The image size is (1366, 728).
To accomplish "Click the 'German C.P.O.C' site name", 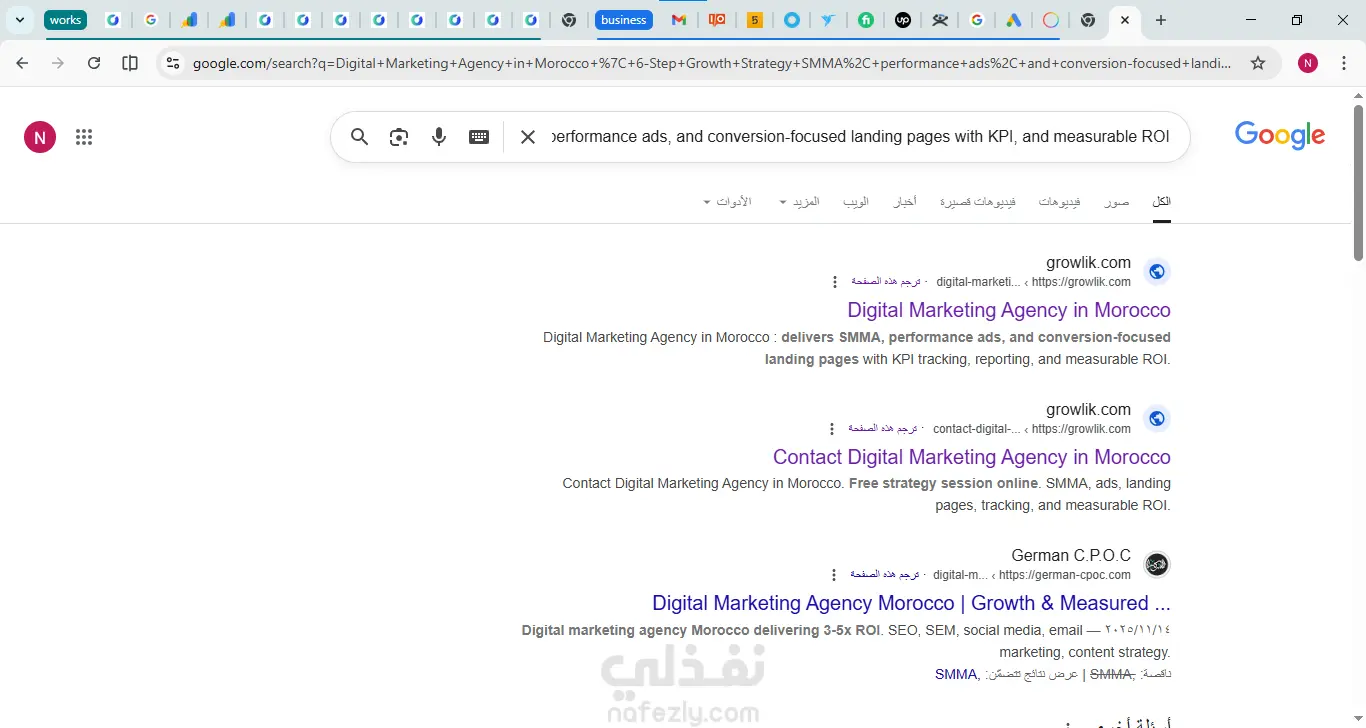I will click(x=1071, y=556).
